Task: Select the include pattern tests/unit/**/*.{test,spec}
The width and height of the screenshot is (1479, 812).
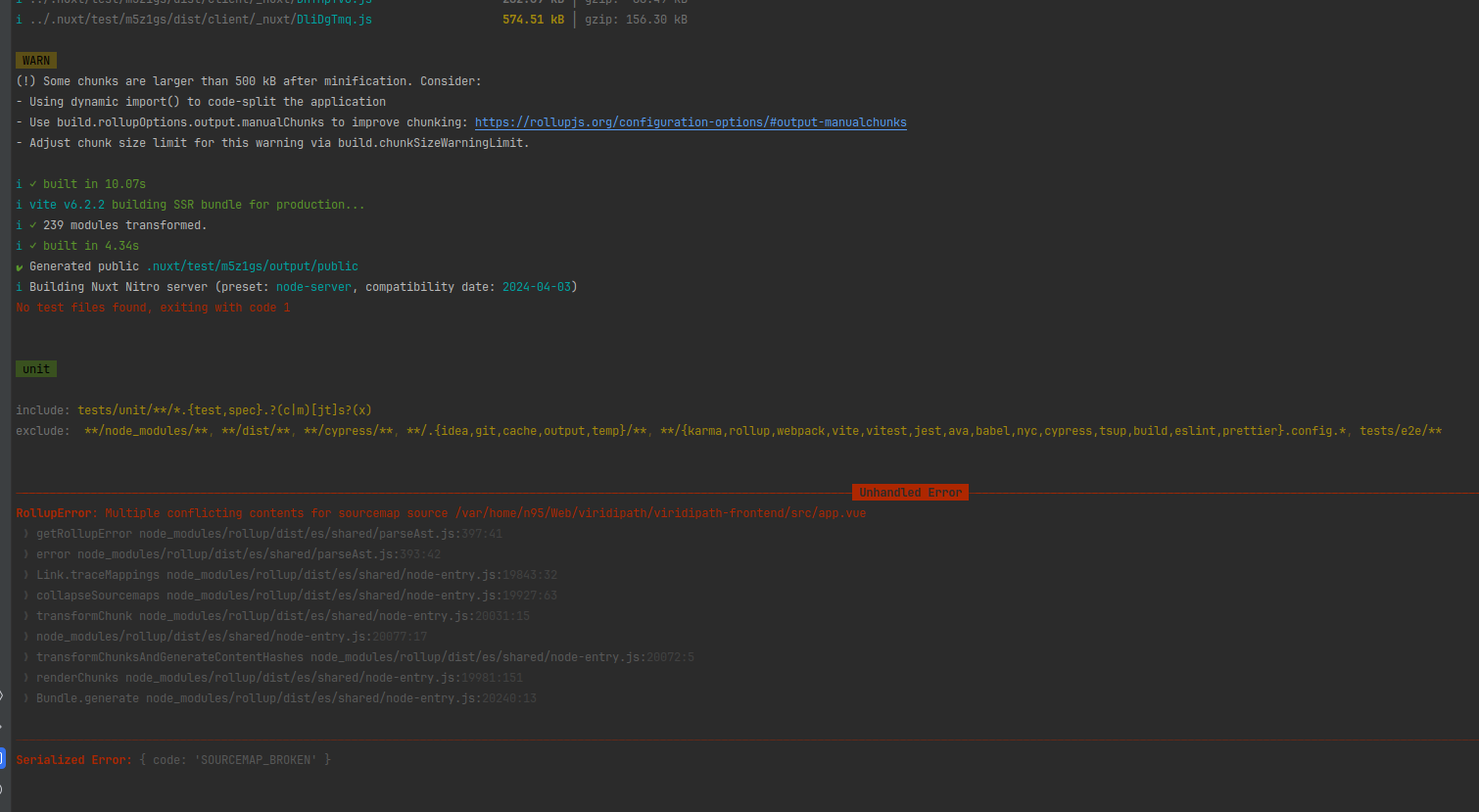Action: 224,410
